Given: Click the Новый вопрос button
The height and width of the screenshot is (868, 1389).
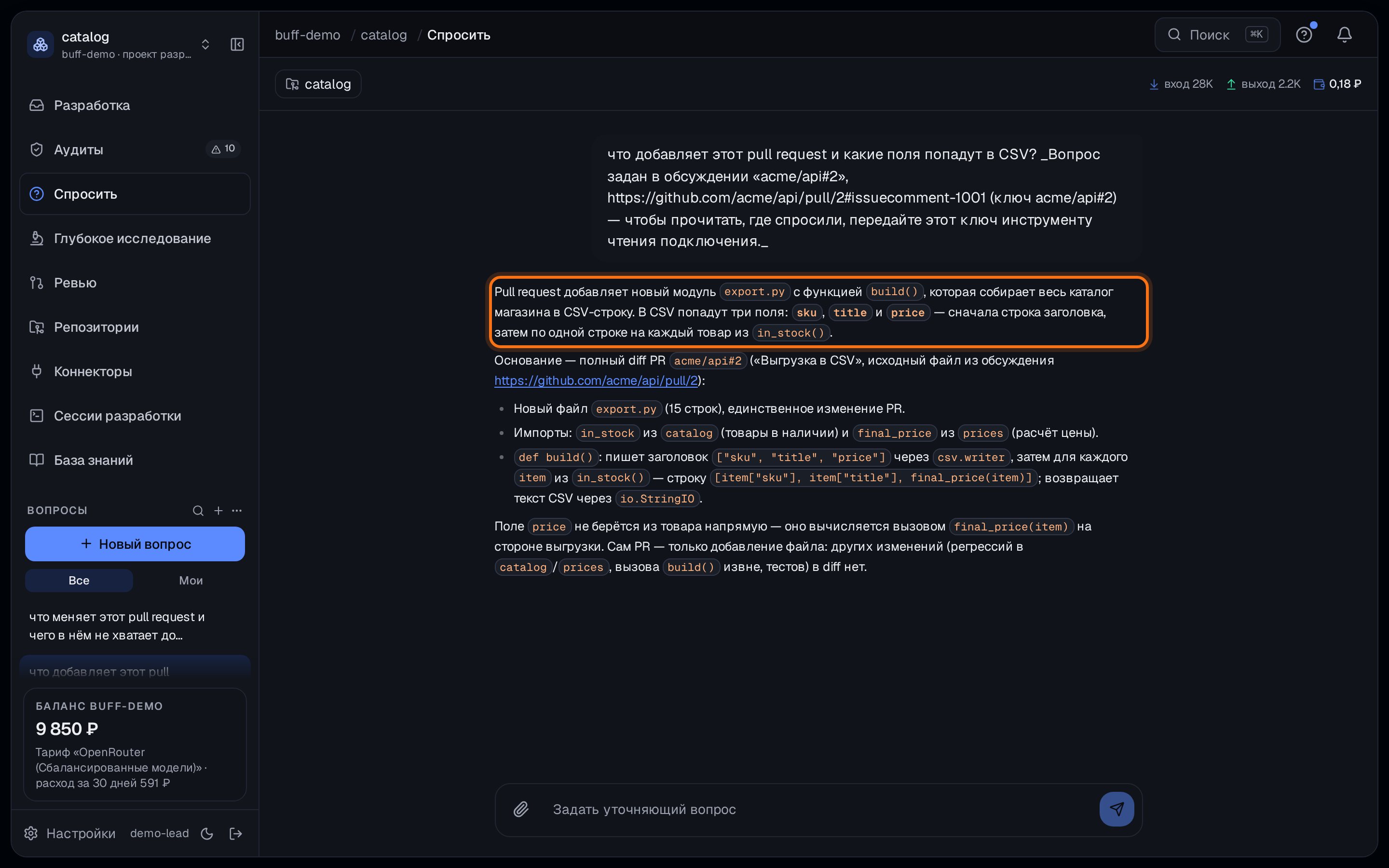Looking at the screenshot, I should point(135,543).
